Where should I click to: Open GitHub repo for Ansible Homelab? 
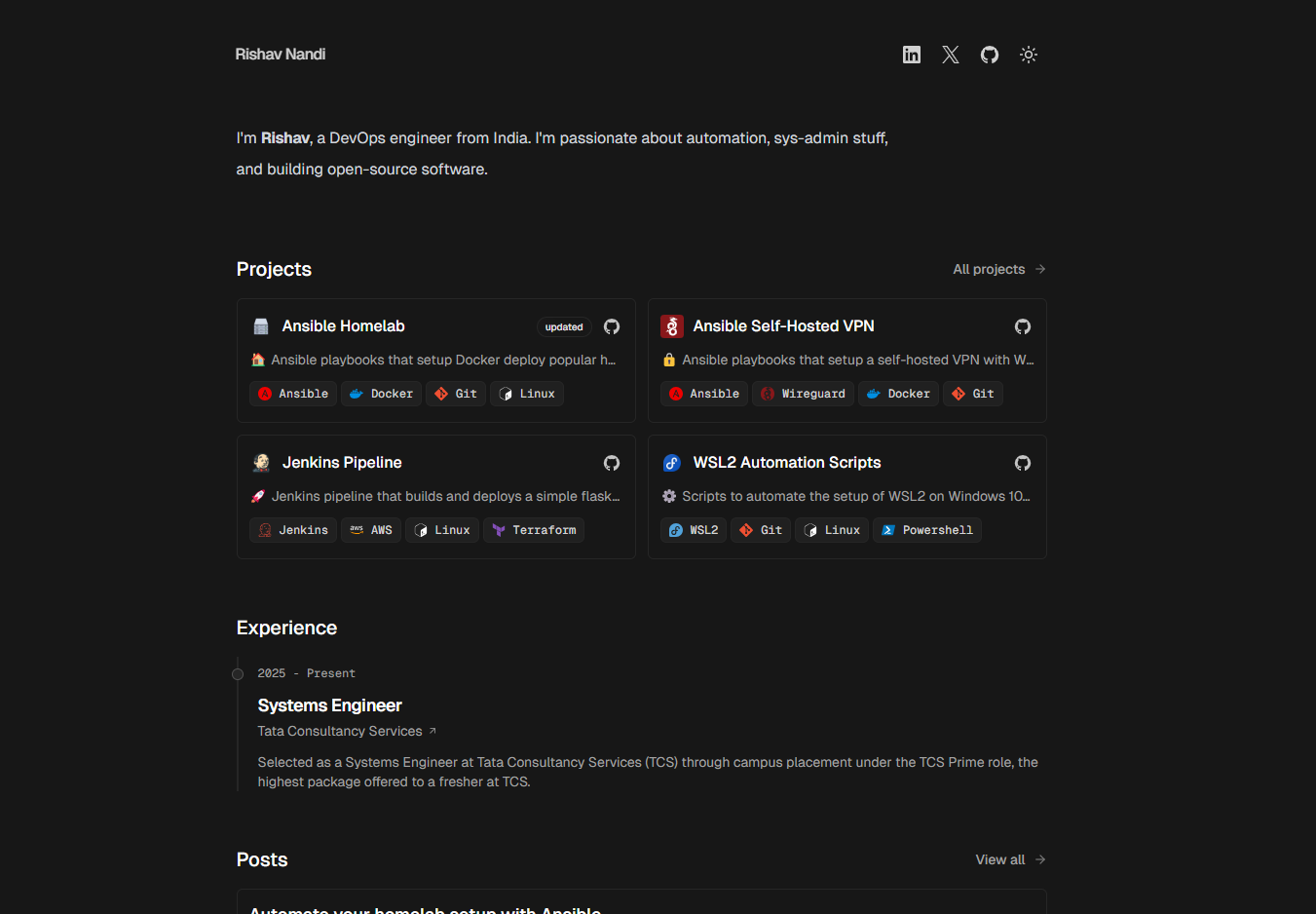click(612, 326)
